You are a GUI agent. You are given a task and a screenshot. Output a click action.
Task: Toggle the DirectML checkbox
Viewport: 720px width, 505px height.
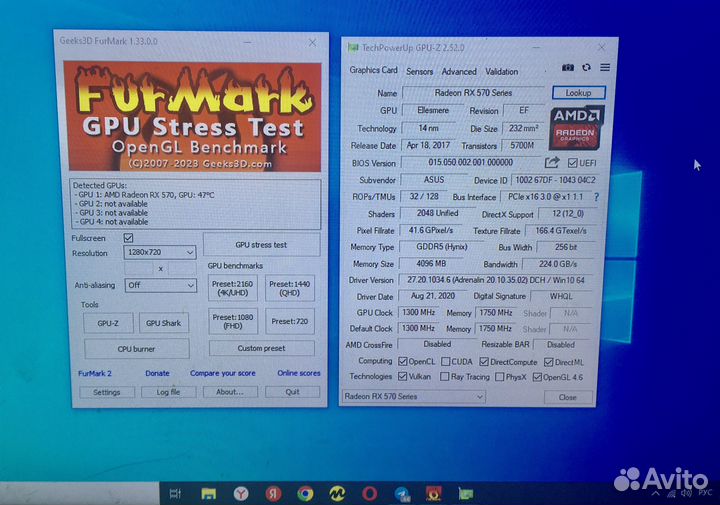pyautogui.click(x=549, y=362)
